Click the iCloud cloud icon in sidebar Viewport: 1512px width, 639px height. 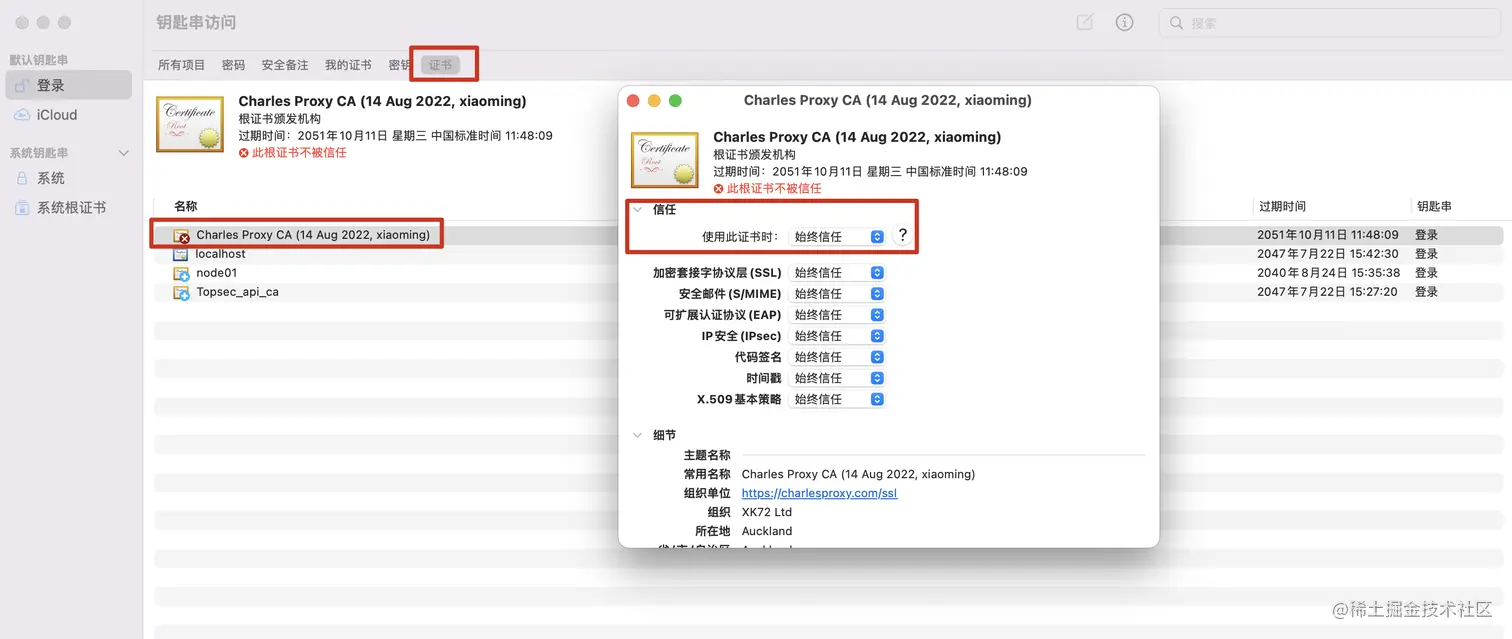(22, 115)
